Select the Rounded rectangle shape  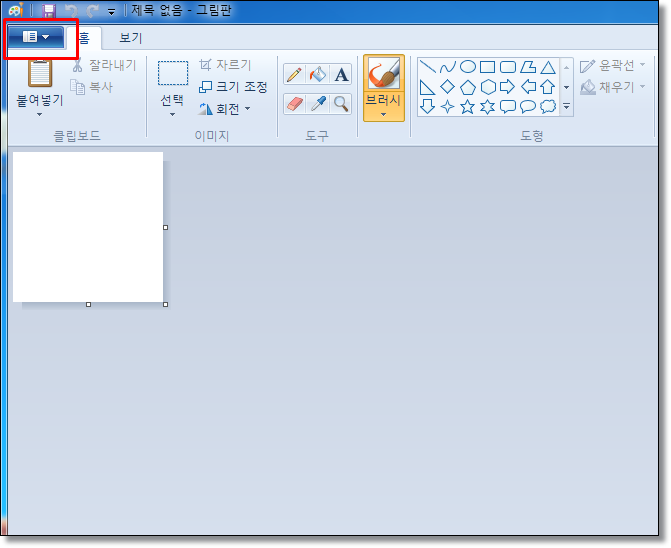(x=508, y=67)
